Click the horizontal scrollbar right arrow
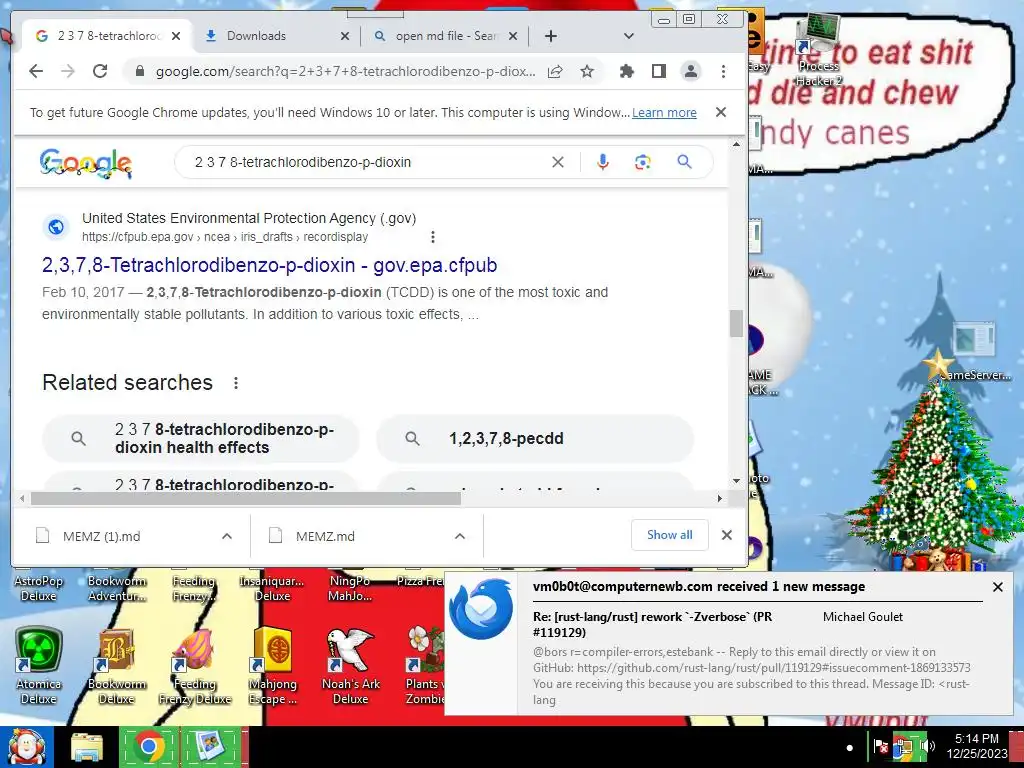 click(x=720, y=498)
